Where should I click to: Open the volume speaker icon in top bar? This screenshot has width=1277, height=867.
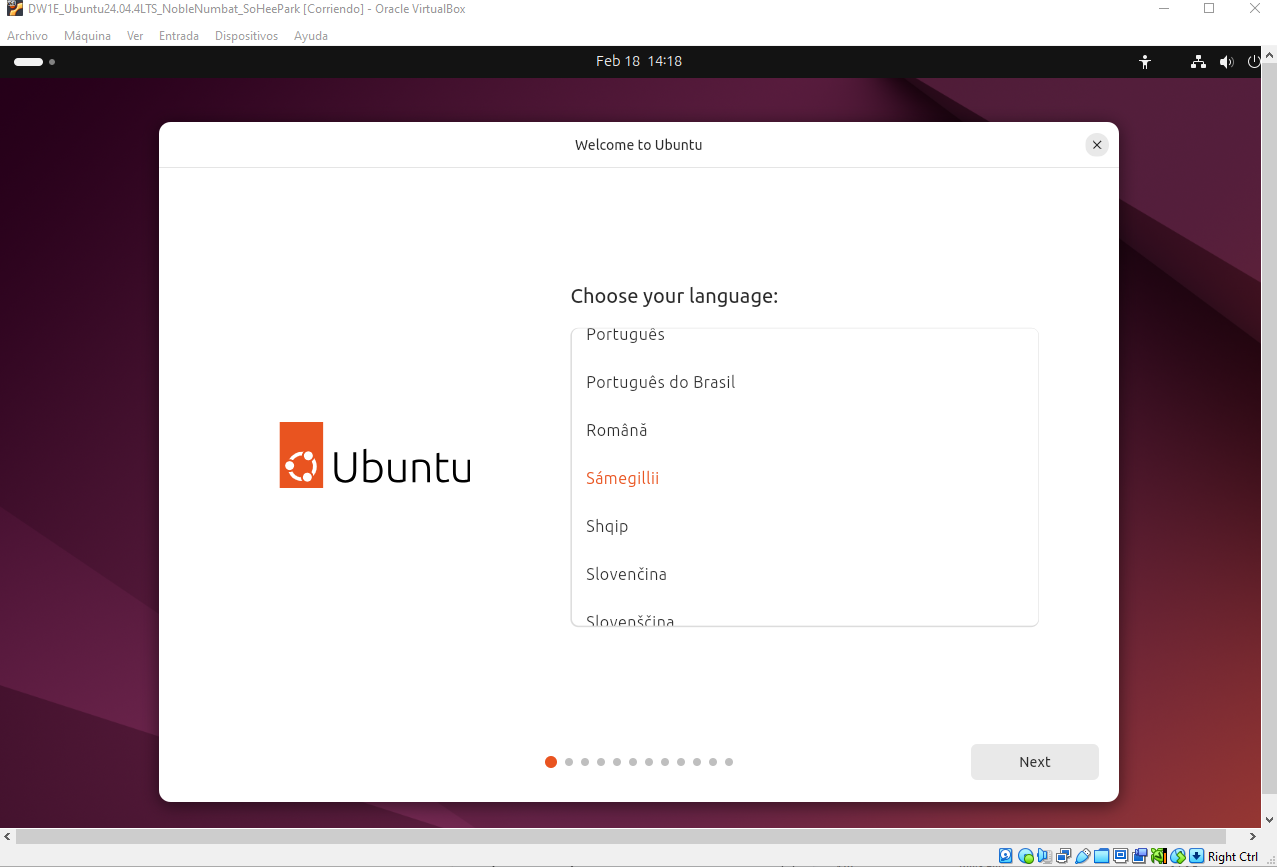[1227, 62]
